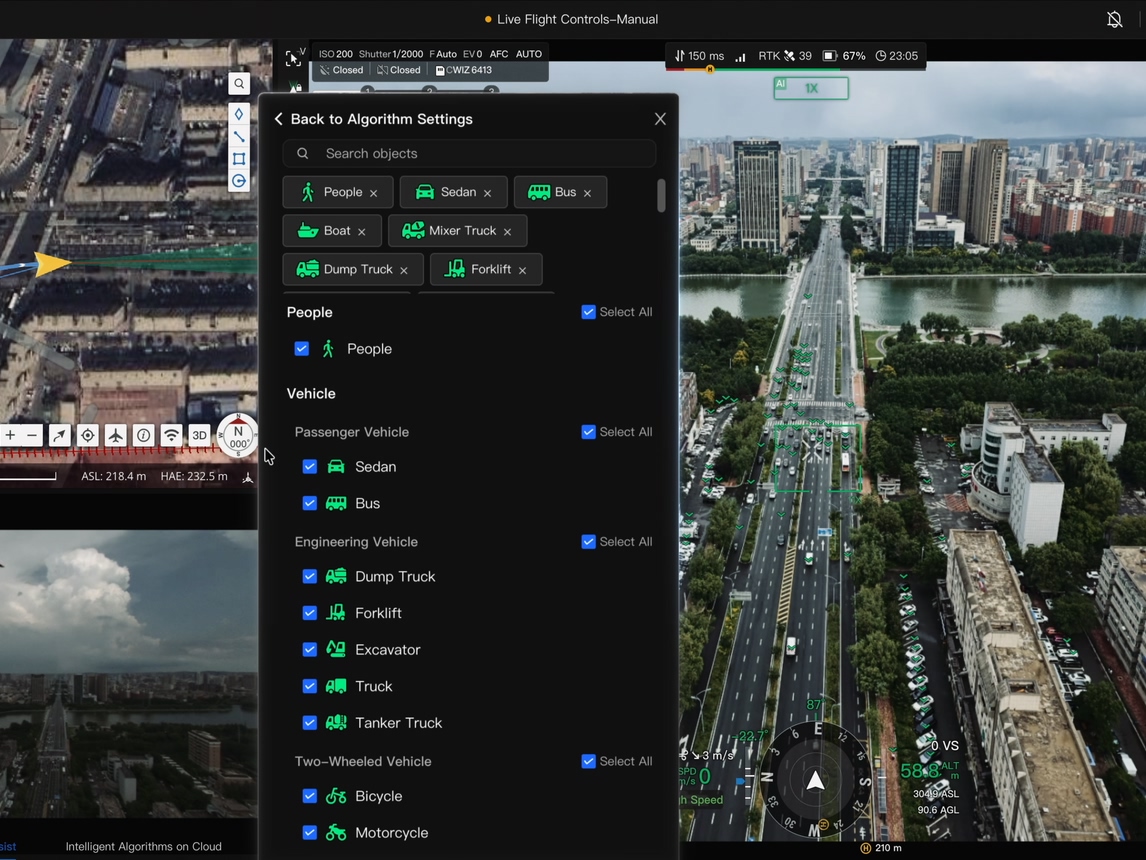
Task: Remove the Mixer Truck tag chip
Action: 507,232
